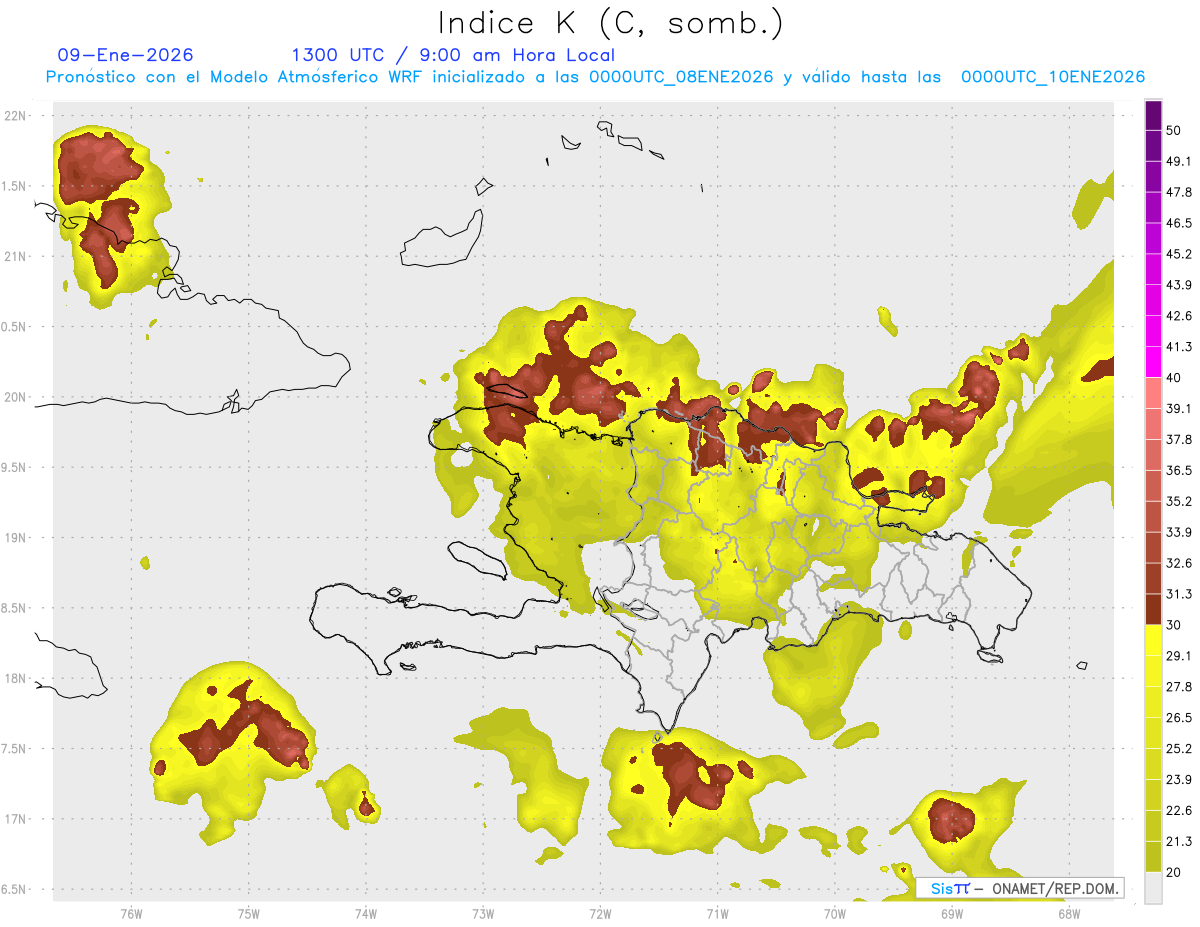The height and width of the screenshot is (927, 1200).
Task: Click the colorbar value "37.8"
Action: [x=1179, y=439]
